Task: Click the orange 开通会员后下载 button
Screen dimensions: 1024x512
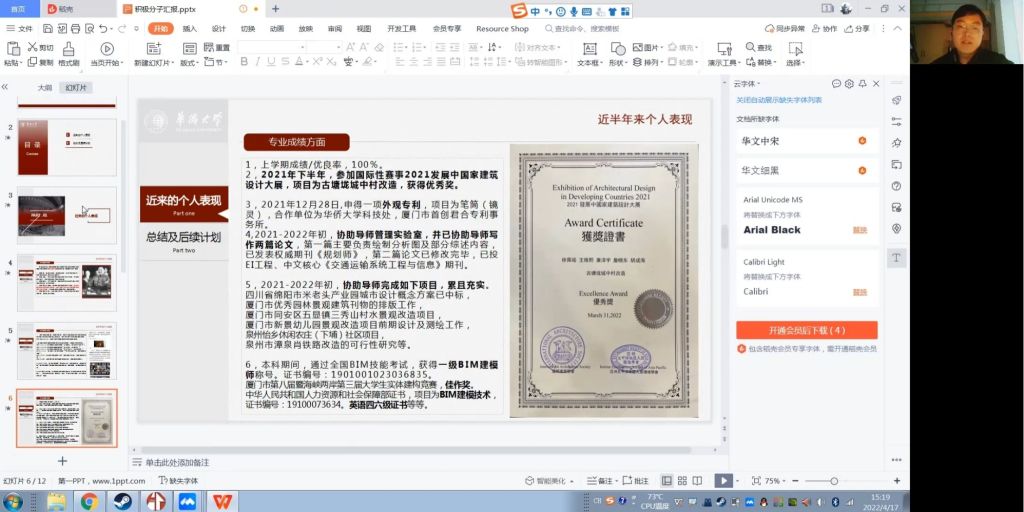Action: [806, 330]
